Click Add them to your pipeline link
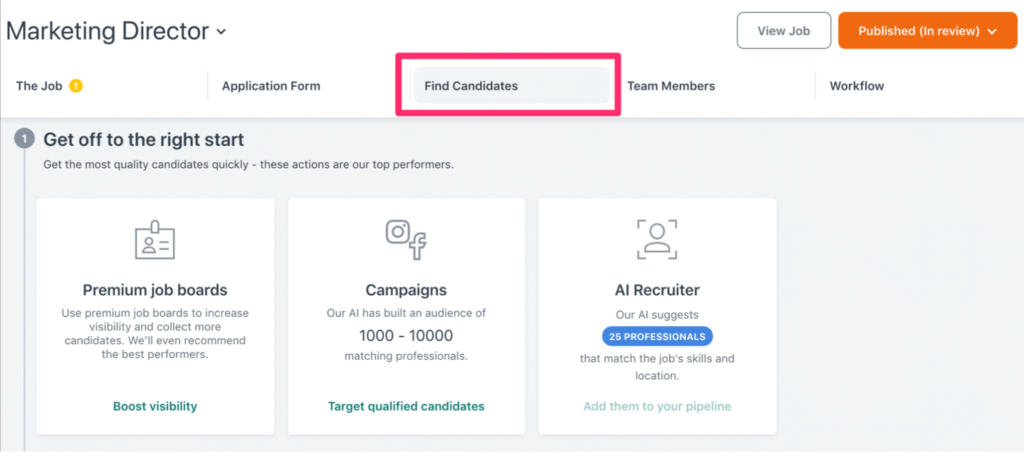This screenshot has width=1024, height=452. click(x=657, y=406)
